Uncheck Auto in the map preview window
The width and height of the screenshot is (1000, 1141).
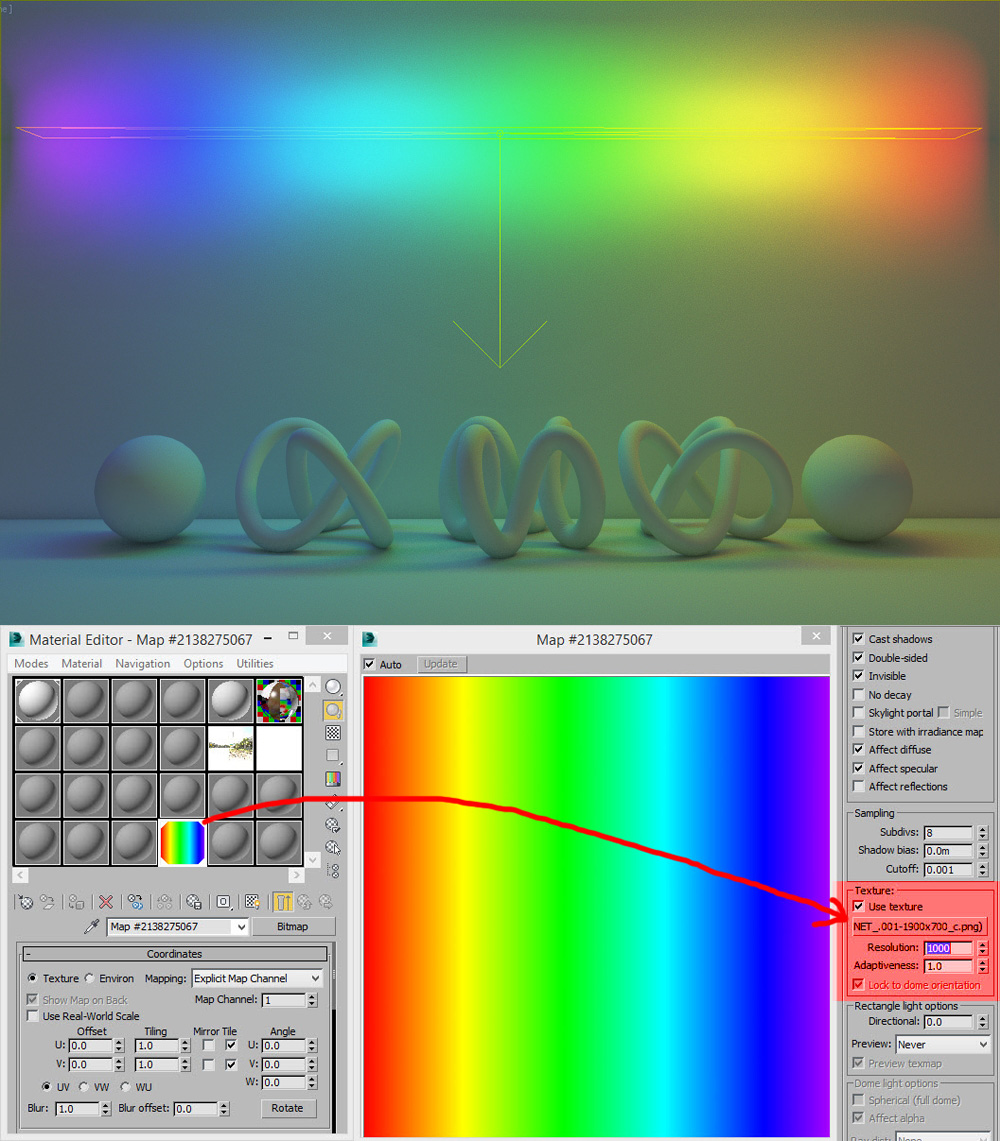pyautogui.click(x=369, y=664)
